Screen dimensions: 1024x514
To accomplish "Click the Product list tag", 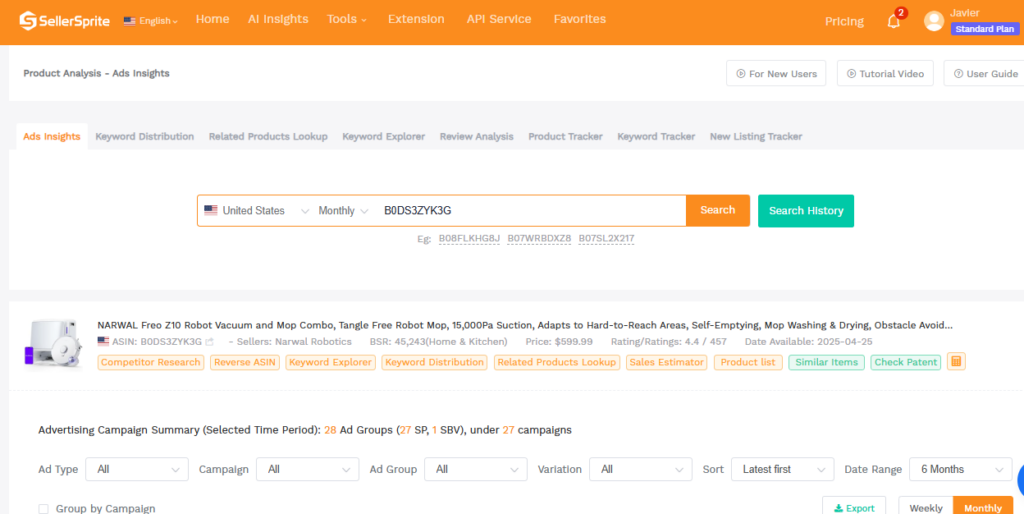I will [x=748, y=362].
